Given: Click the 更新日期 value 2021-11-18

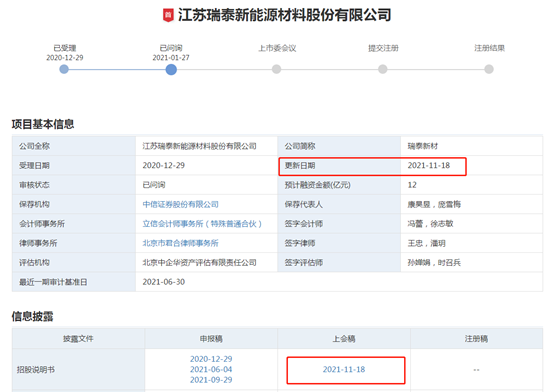Looking at the screenshot, I should point(429,165).
